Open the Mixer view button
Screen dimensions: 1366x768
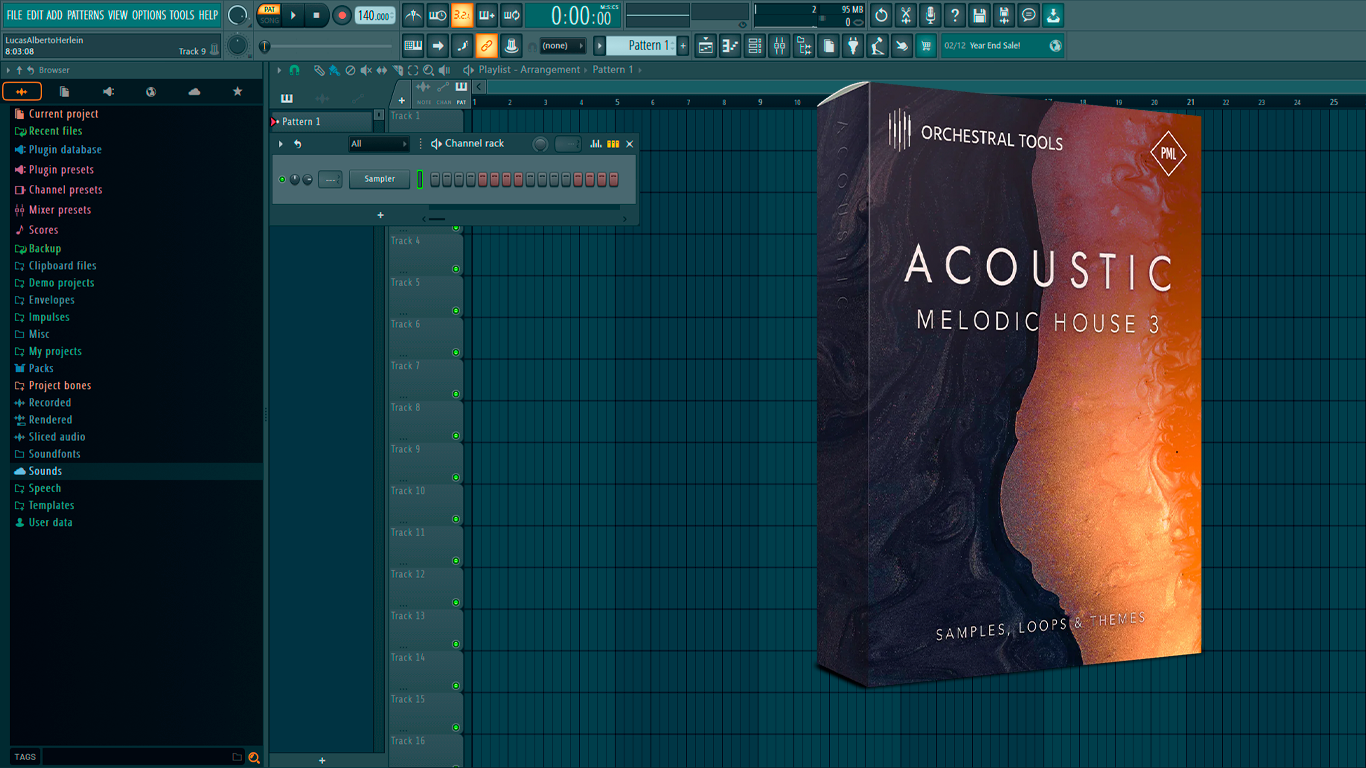click(x=779, y=45)
